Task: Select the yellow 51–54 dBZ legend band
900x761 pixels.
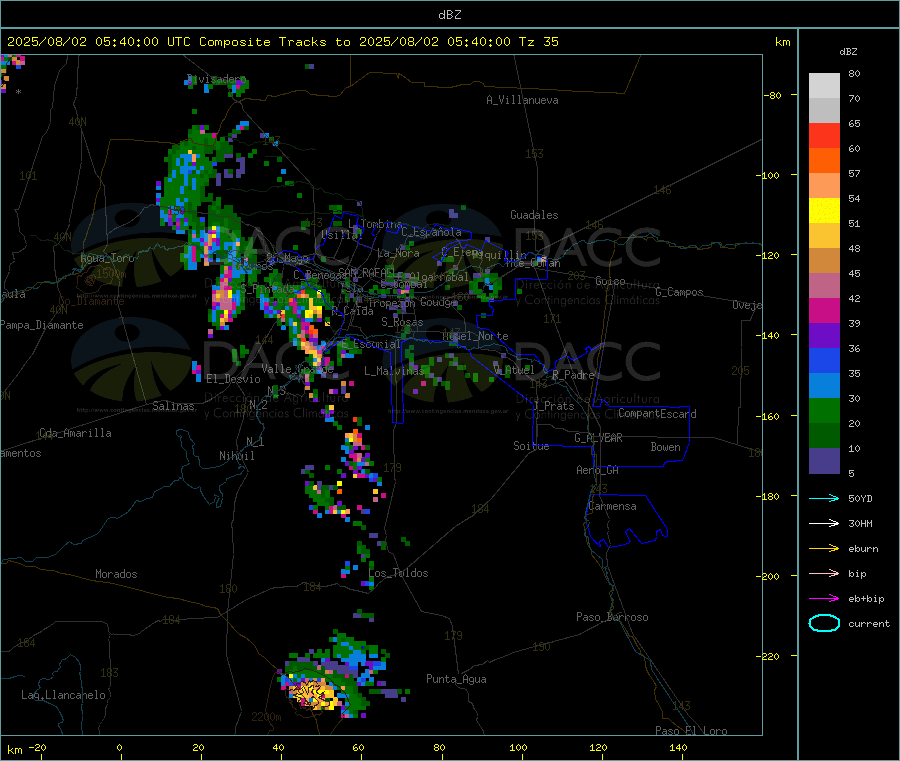Action: pos(824,211)
